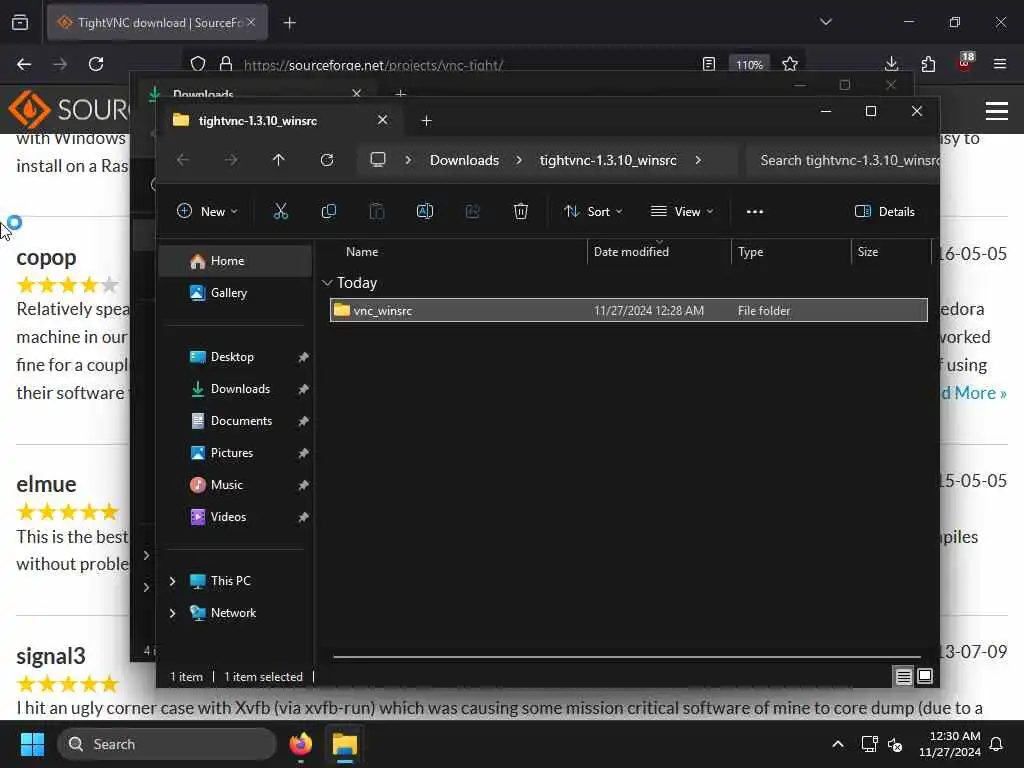
Task: Click the horizontal scrollbar in file list
Action: coord(627,656)
